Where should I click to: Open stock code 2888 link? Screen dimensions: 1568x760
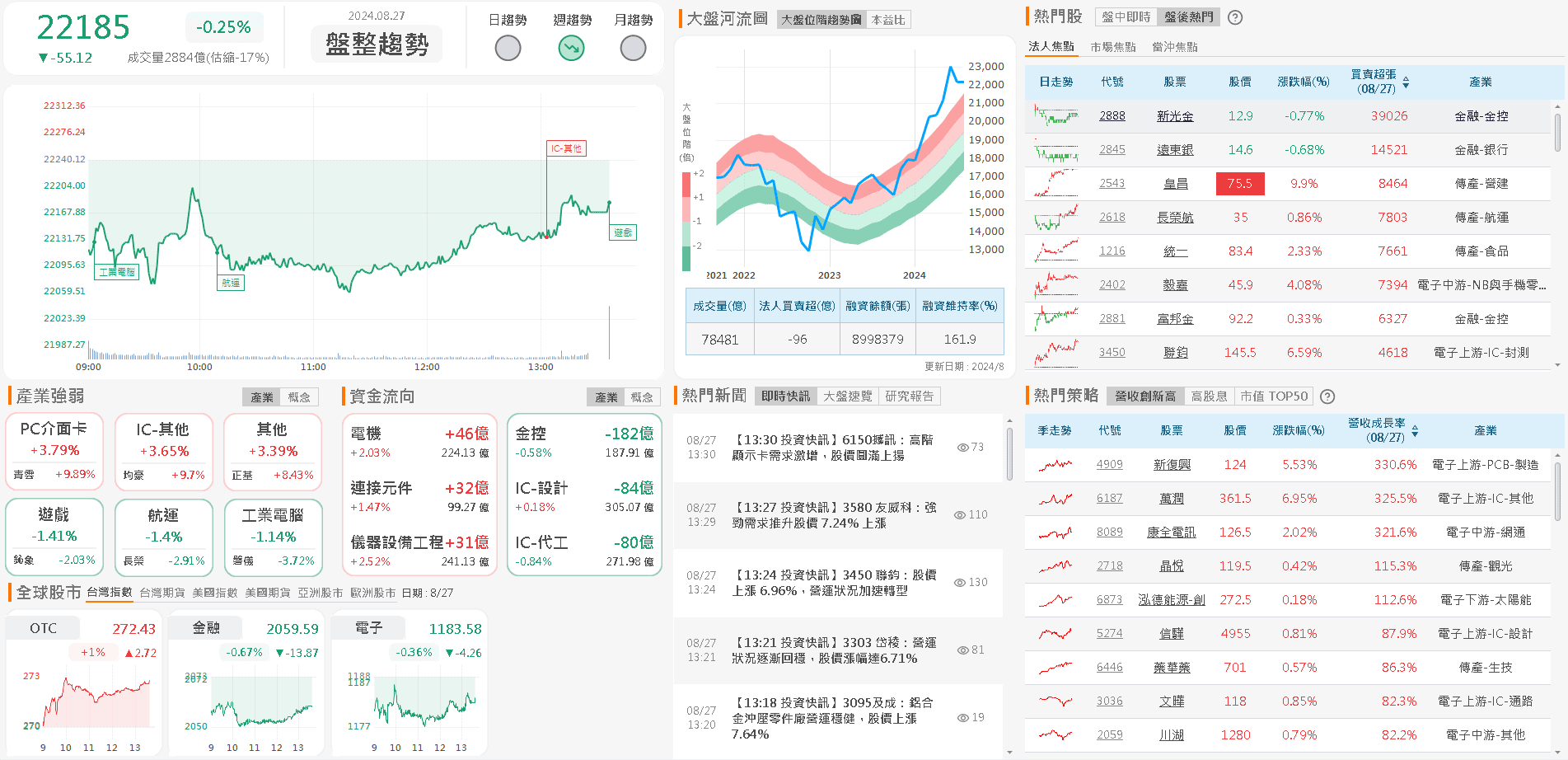(x=1112, y=116)
